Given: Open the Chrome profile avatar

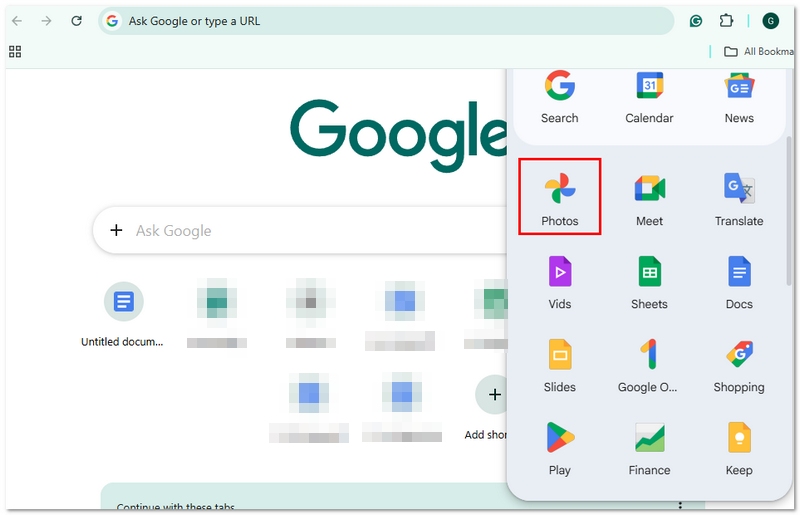Looking at the screenshot, I should click(770, 21).
